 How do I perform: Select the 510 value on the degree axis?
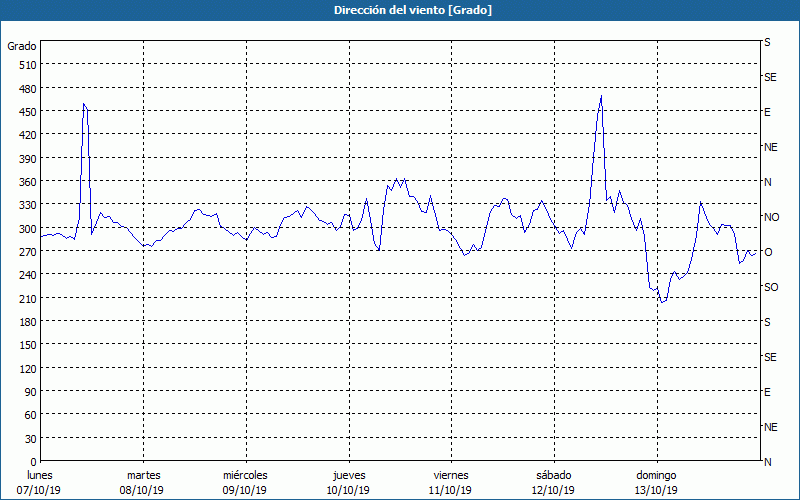coord(28,65)
